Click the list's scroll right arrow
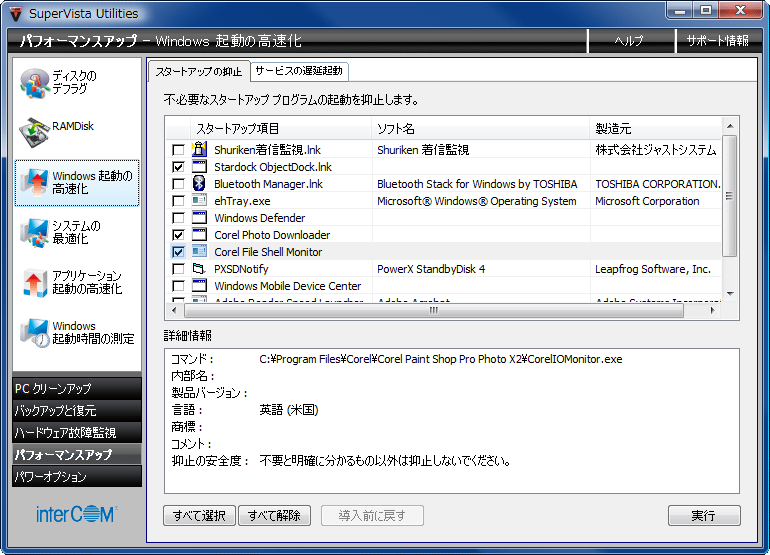Viewport: 770px width, 555px height. [x=713, y=310]
